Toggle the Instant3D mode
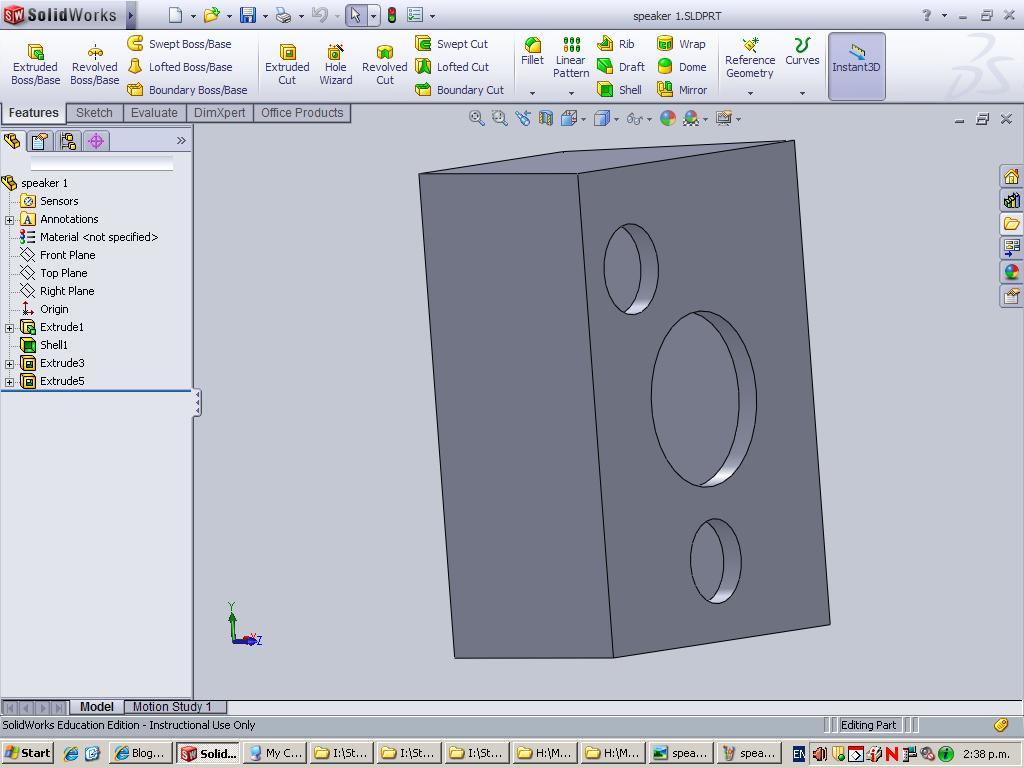 [856, 66]
